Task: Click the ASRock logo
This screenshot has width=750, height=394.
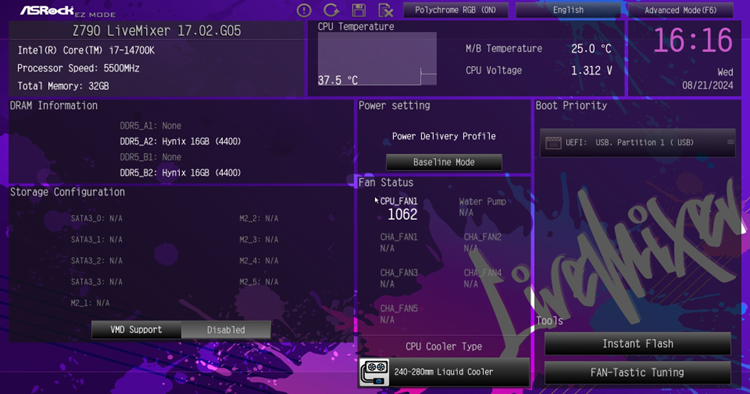Action: tap(47, 10)
